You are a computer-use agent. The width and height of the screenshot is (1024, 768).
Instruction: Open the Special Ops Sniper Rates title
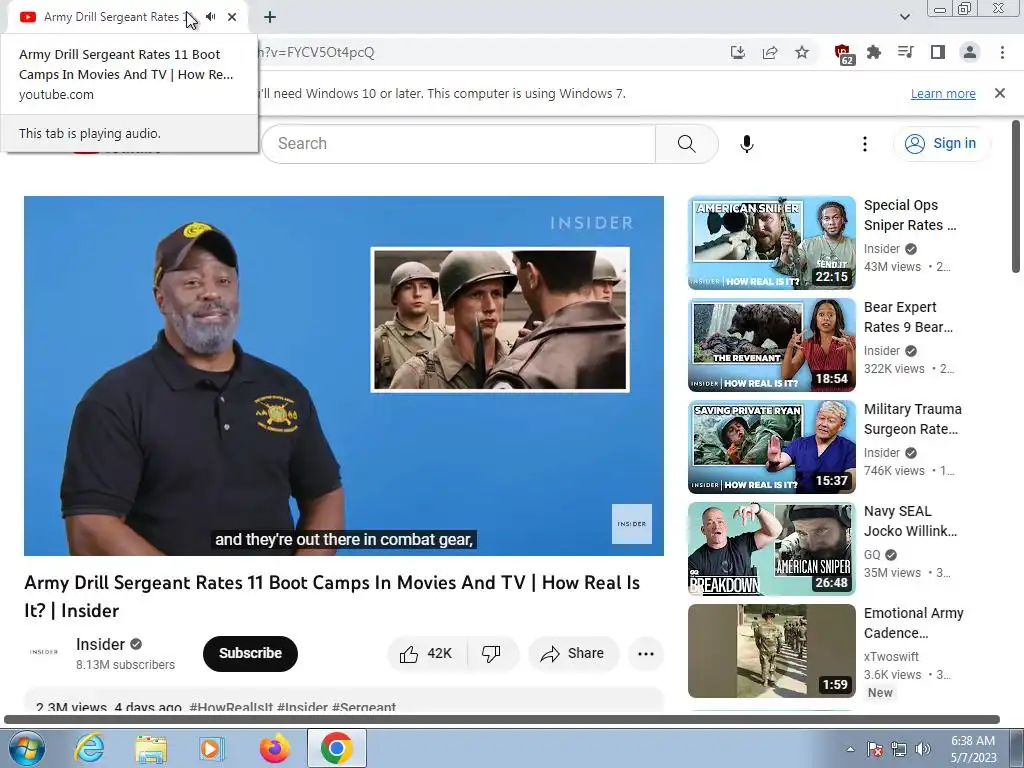click(x=910, y=215)
